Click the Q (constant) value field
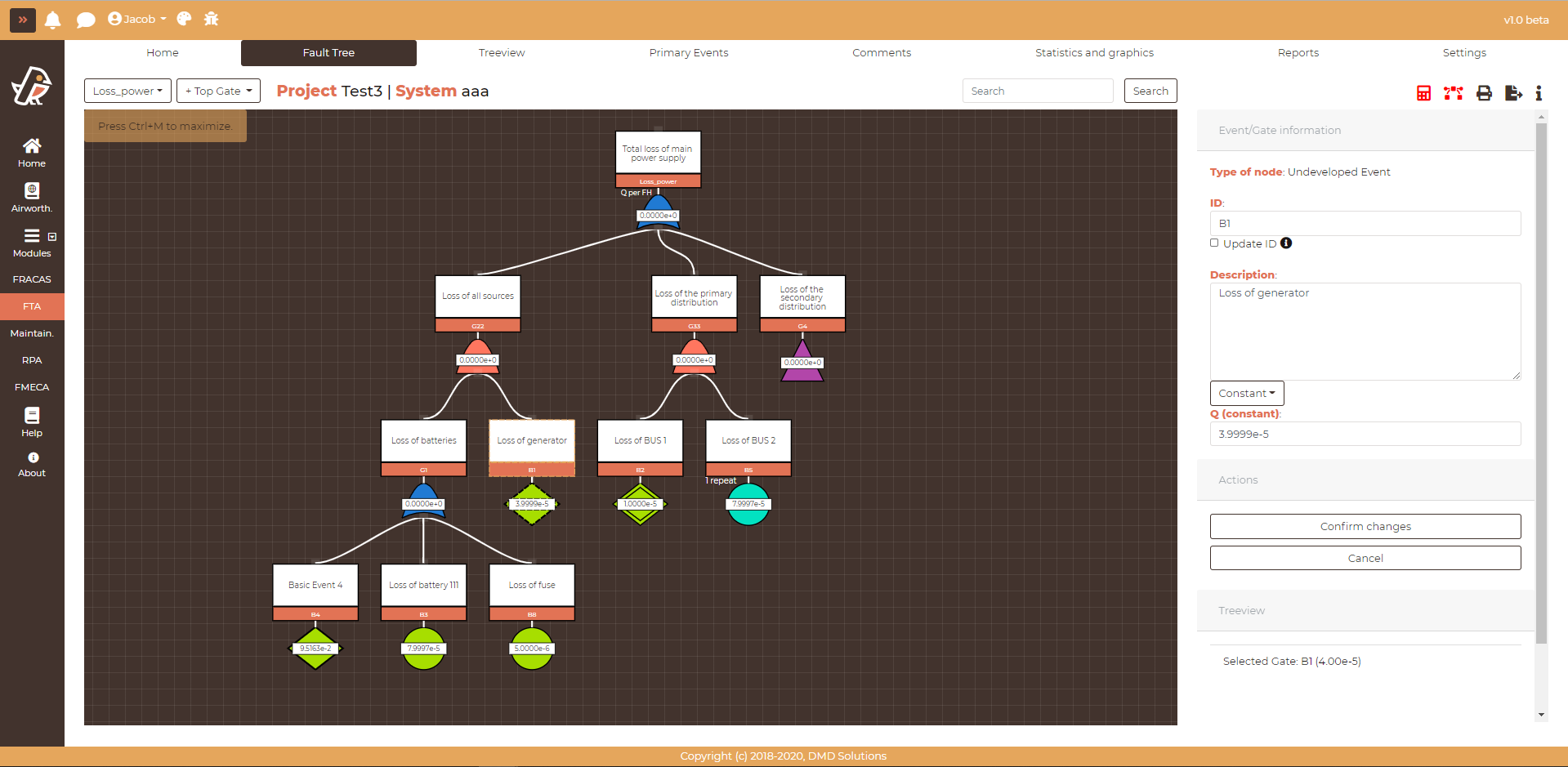1568x767 pixels. pyautogui.click(x=1365, y=434)
